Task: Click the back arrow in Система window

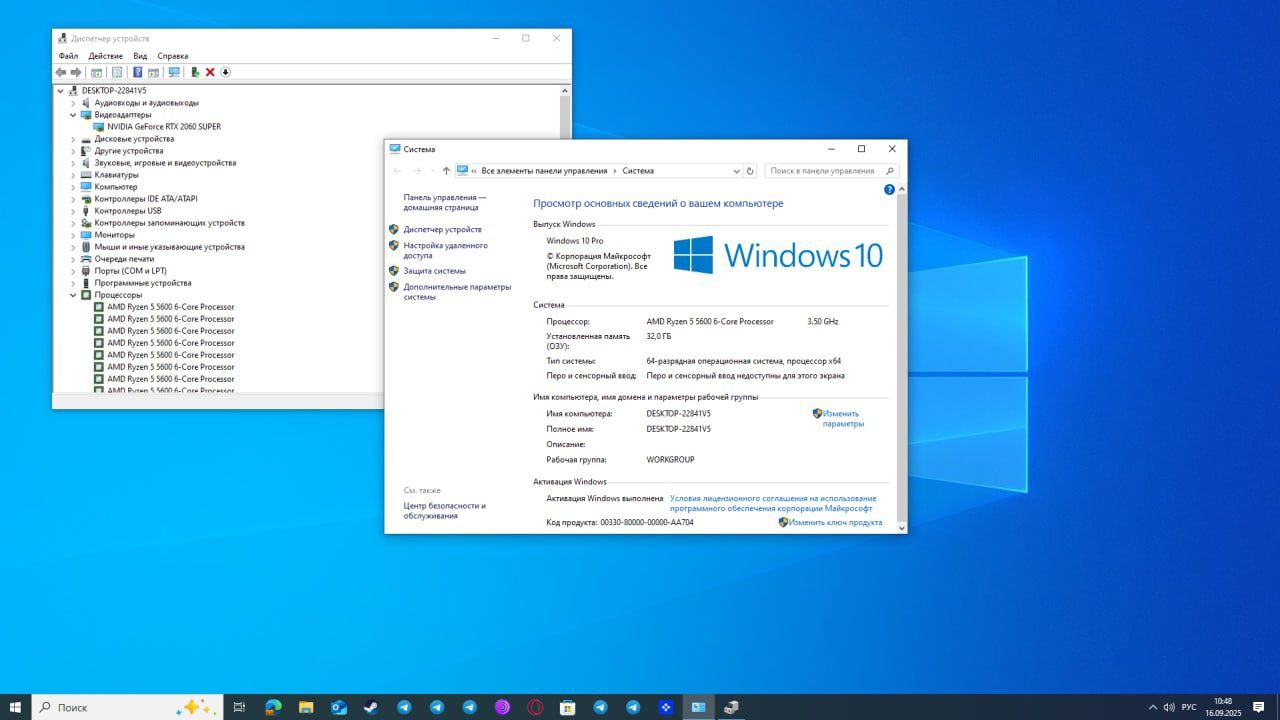Action: 397,171
